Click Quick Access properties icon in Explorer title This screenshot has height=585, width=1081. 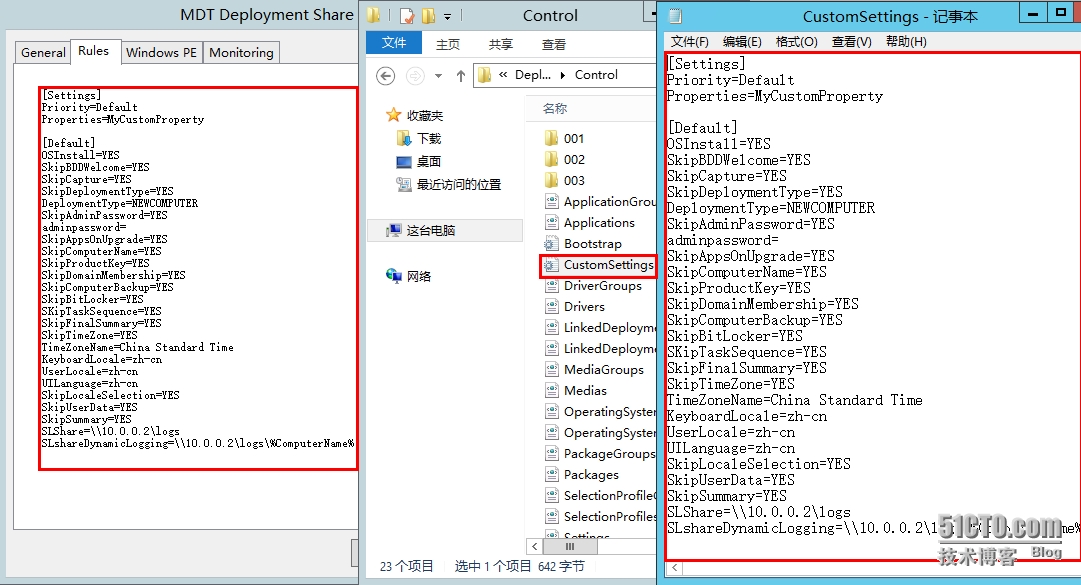click(x=408, y=15)
